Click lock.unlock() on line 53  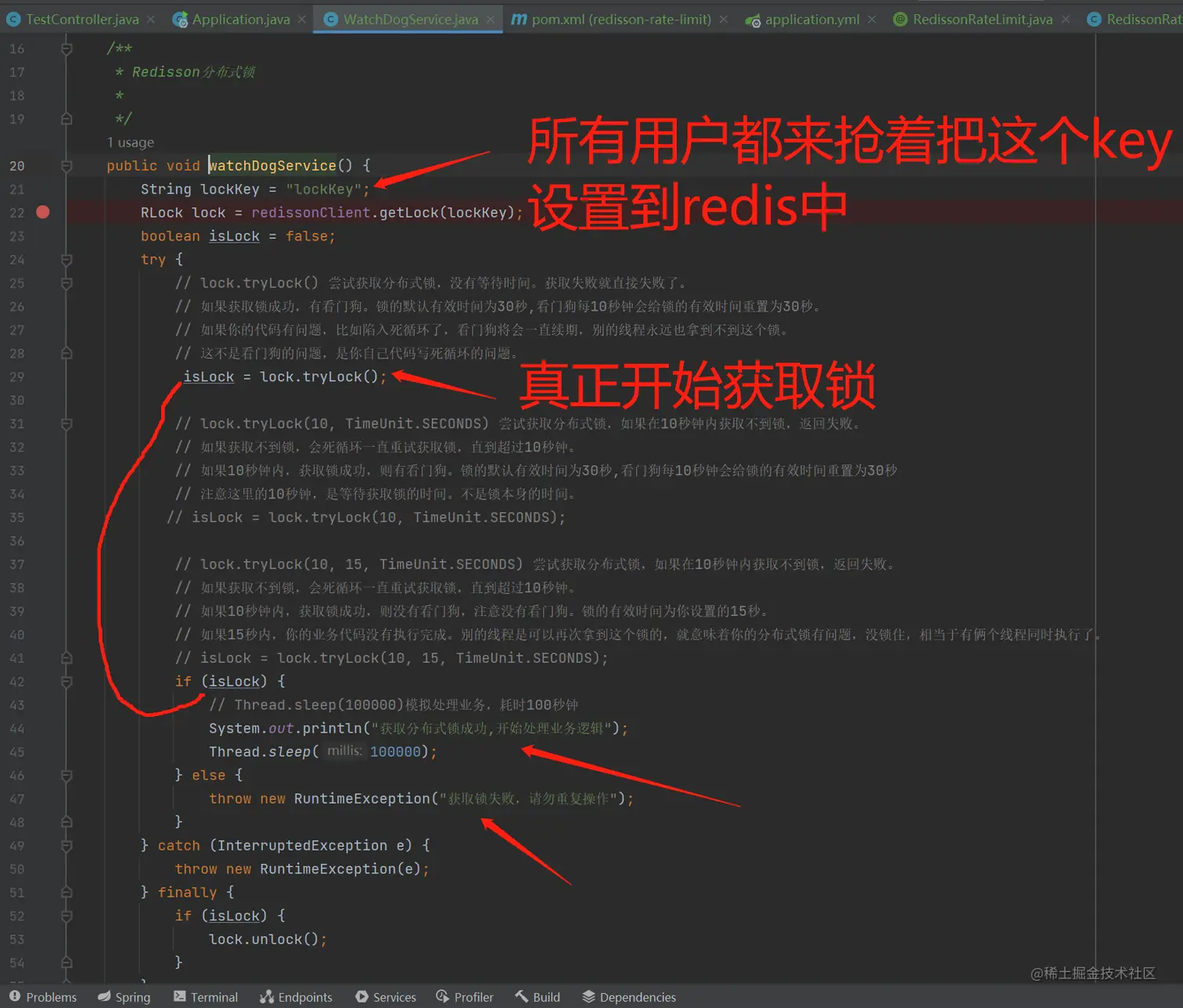(264, 939)
